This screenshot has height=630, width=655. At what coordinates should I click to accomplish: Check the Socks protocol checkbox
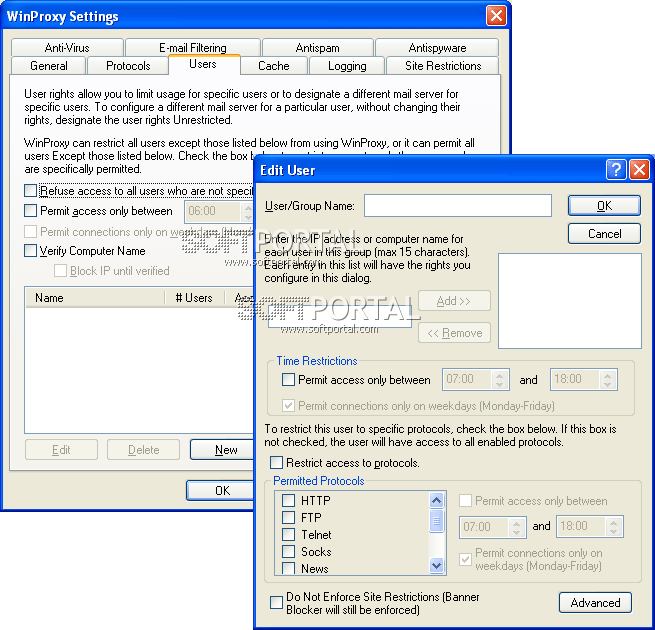288,551
